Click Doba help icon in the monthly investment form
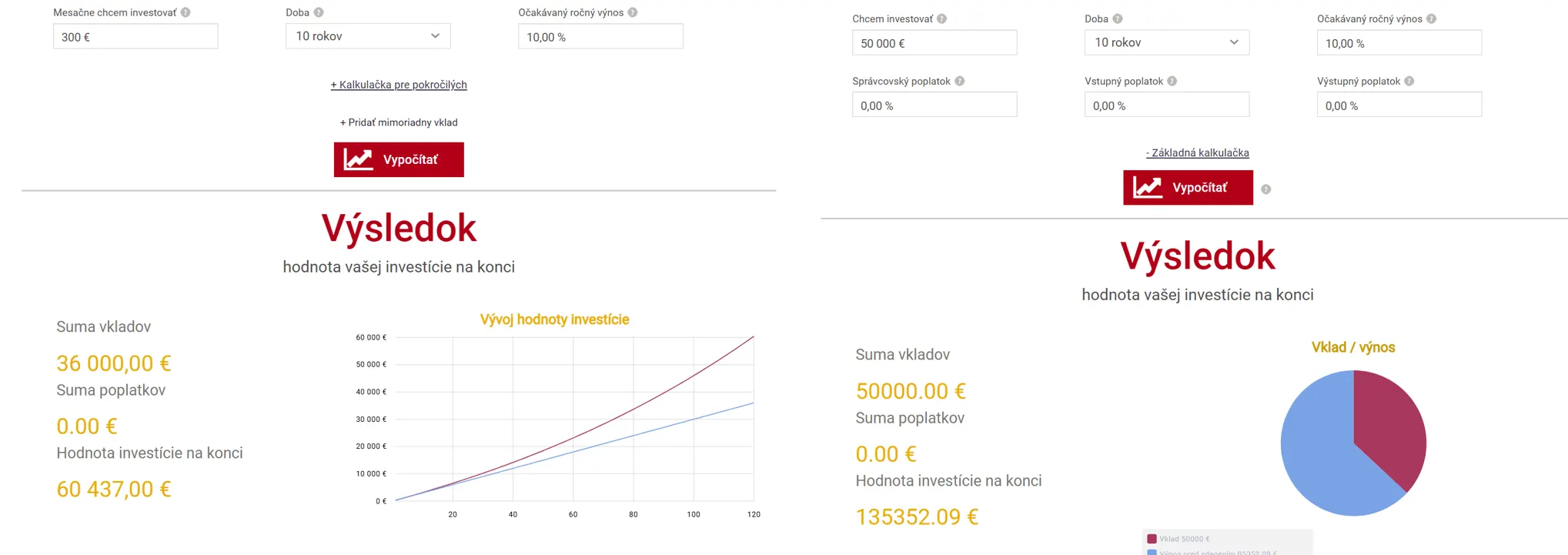The height and width of the screenshot is (555, 1568). (x=319, y=12)
